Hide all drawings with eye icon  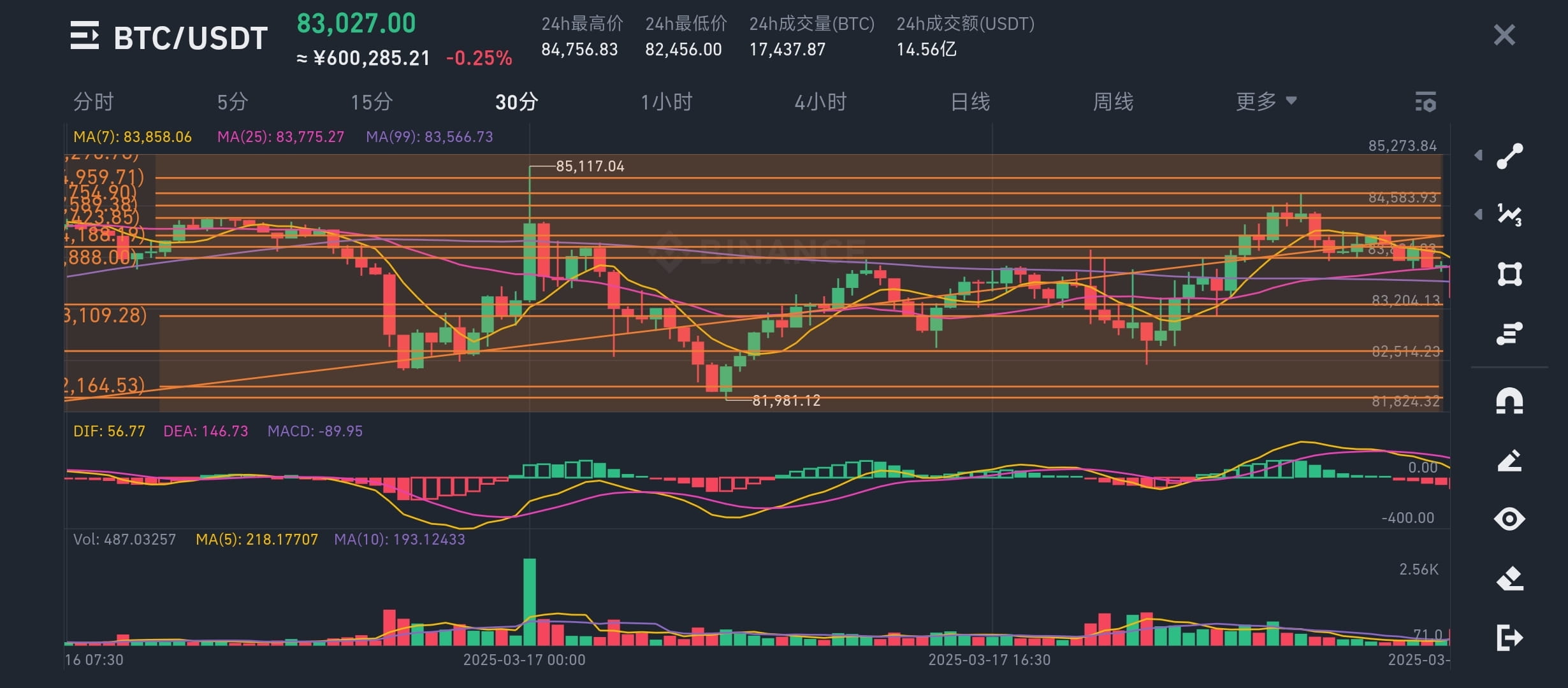1509,519
